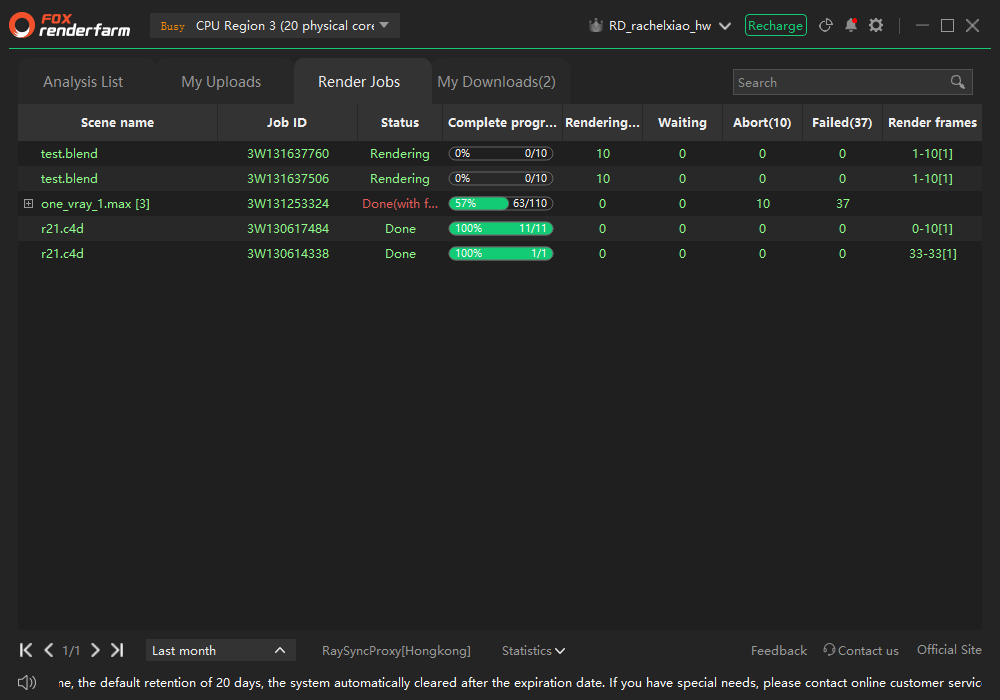Open the CPU Region 3 dropdown
1000x700 pixels.
tap(275, 26)
